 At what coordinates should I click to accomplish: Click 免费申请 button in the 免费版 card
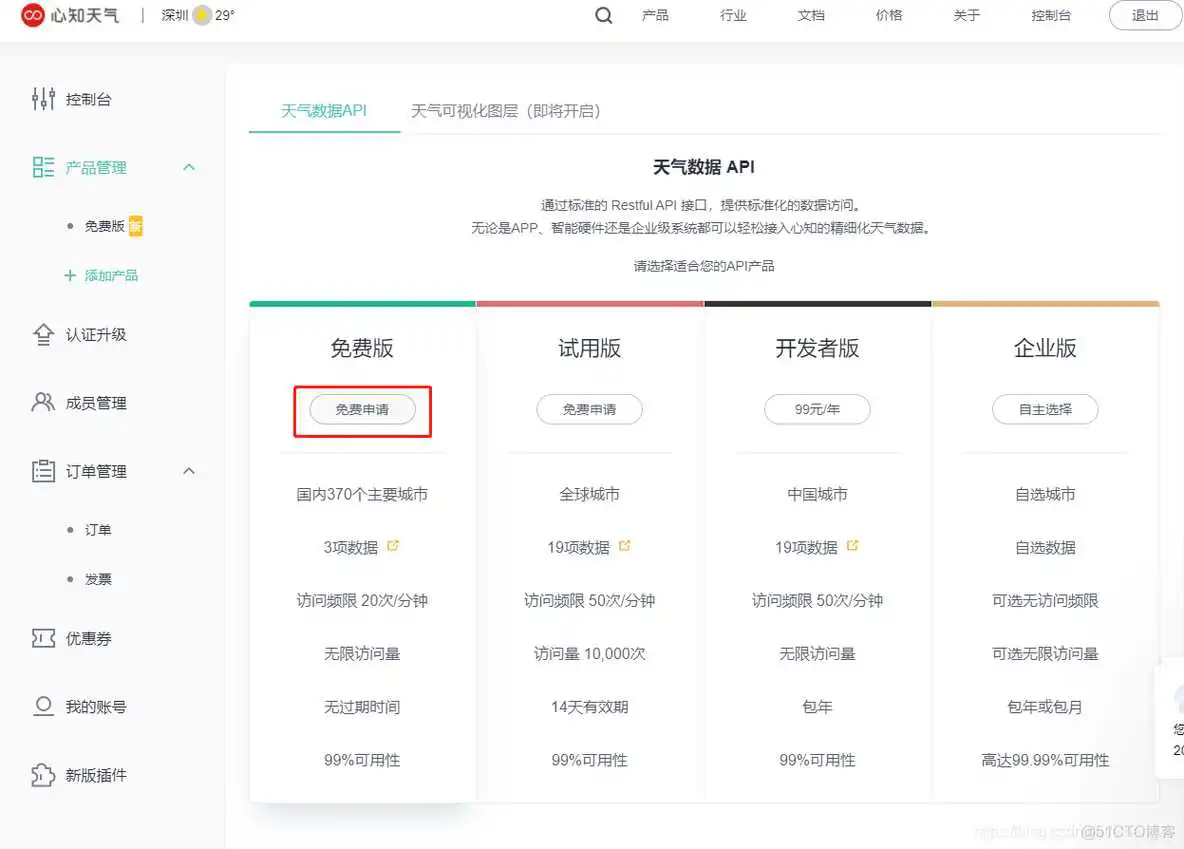click(361, 409)
